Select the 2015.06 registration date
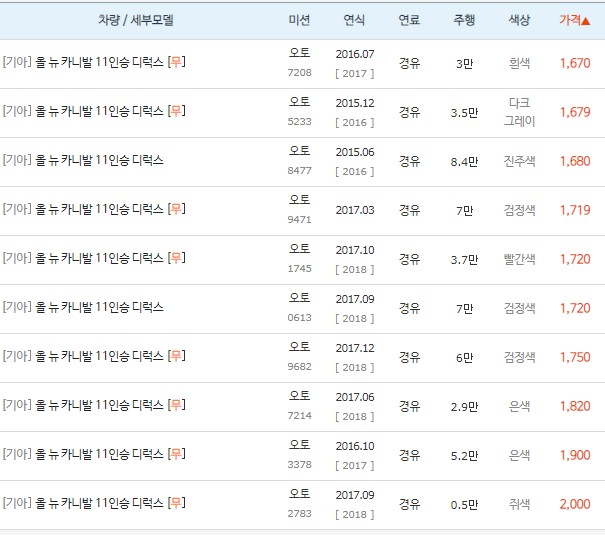Screen dimensions: 605x535 point(355,152)
